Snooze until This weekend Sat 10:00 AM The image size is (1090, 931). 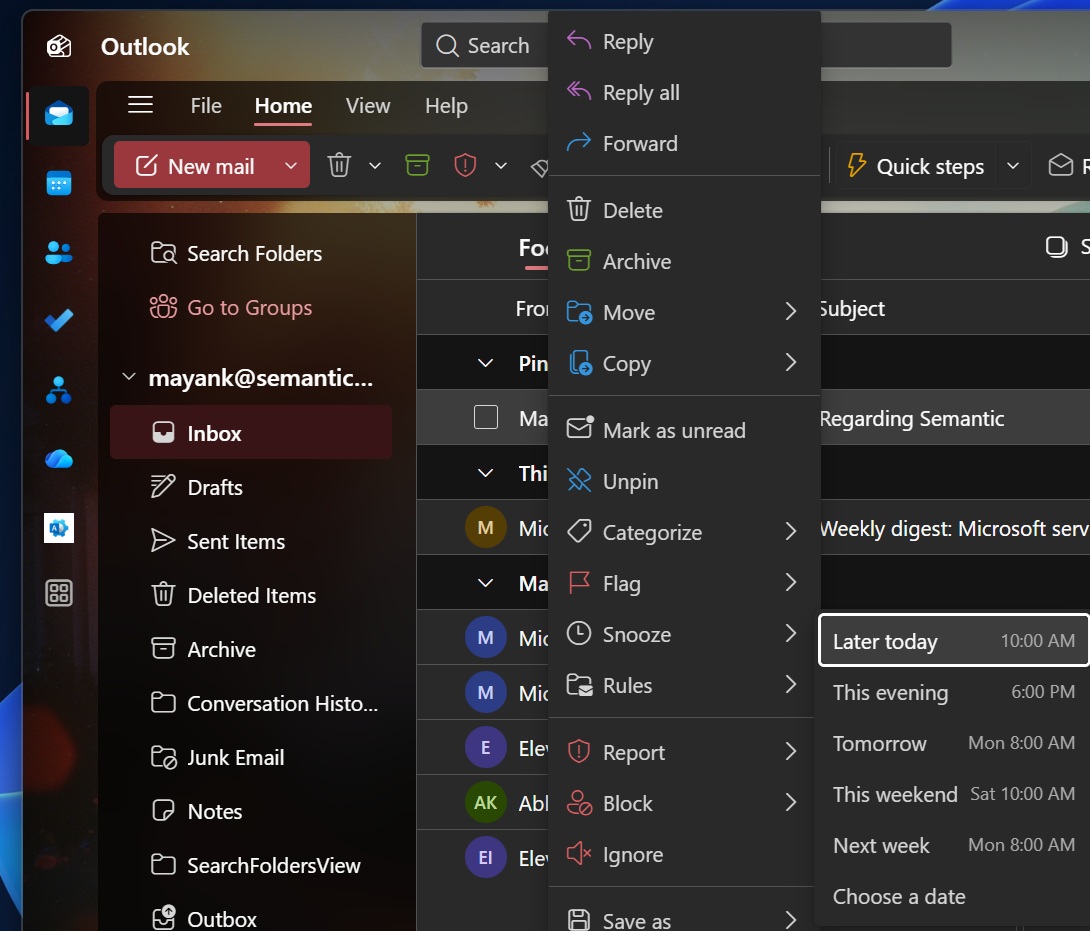click(x=954, y=794)
